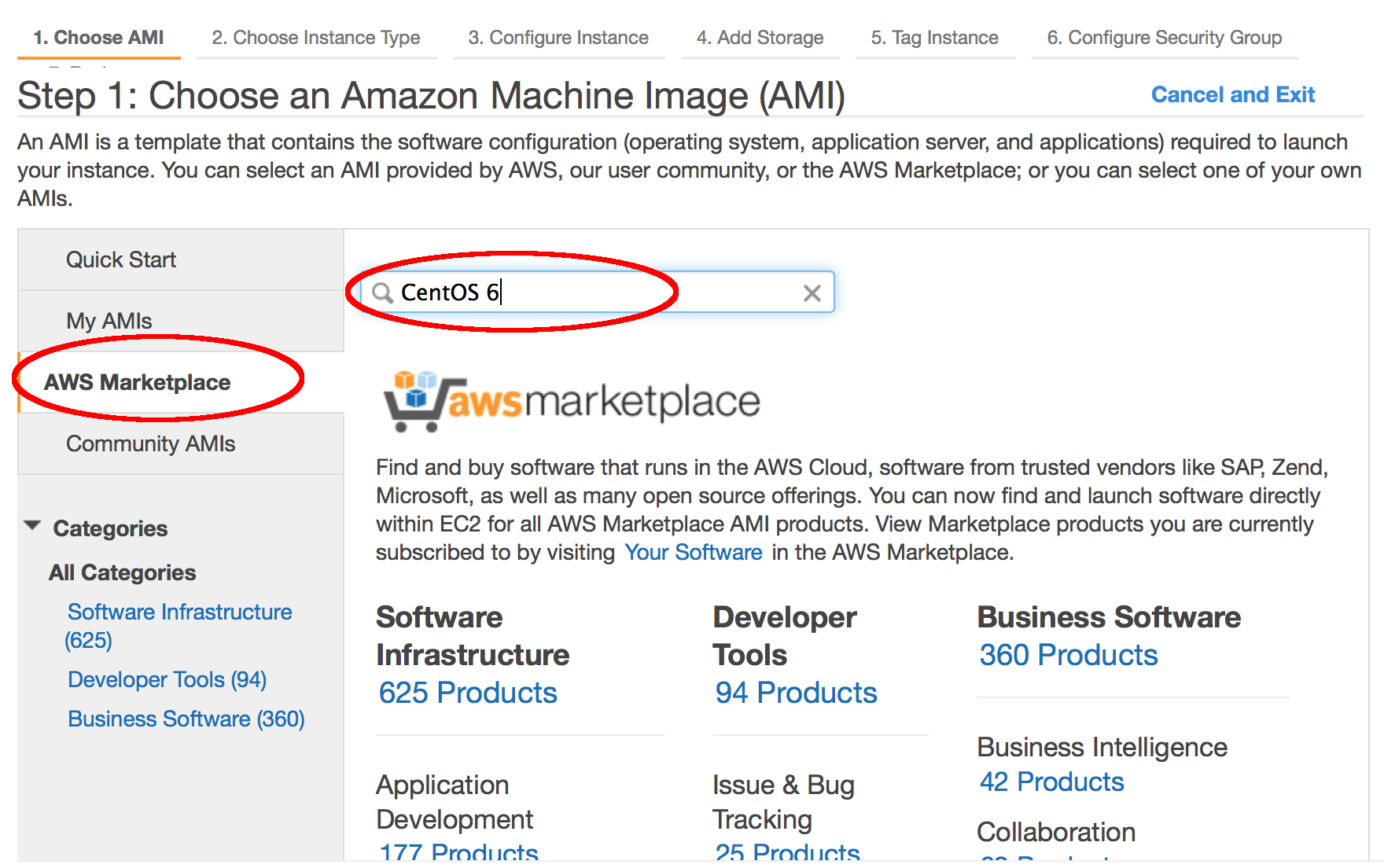
Task: Filter by Developer Tools (94) category
Action: pyautogui.click(x=167, y=679)
